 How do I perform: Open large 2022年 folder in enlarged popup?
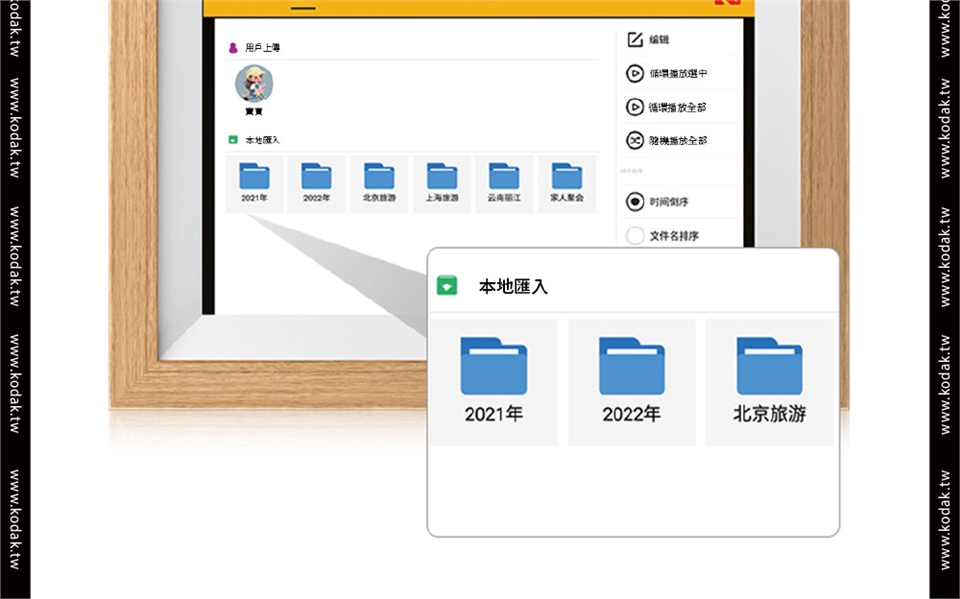coord(631,381)
